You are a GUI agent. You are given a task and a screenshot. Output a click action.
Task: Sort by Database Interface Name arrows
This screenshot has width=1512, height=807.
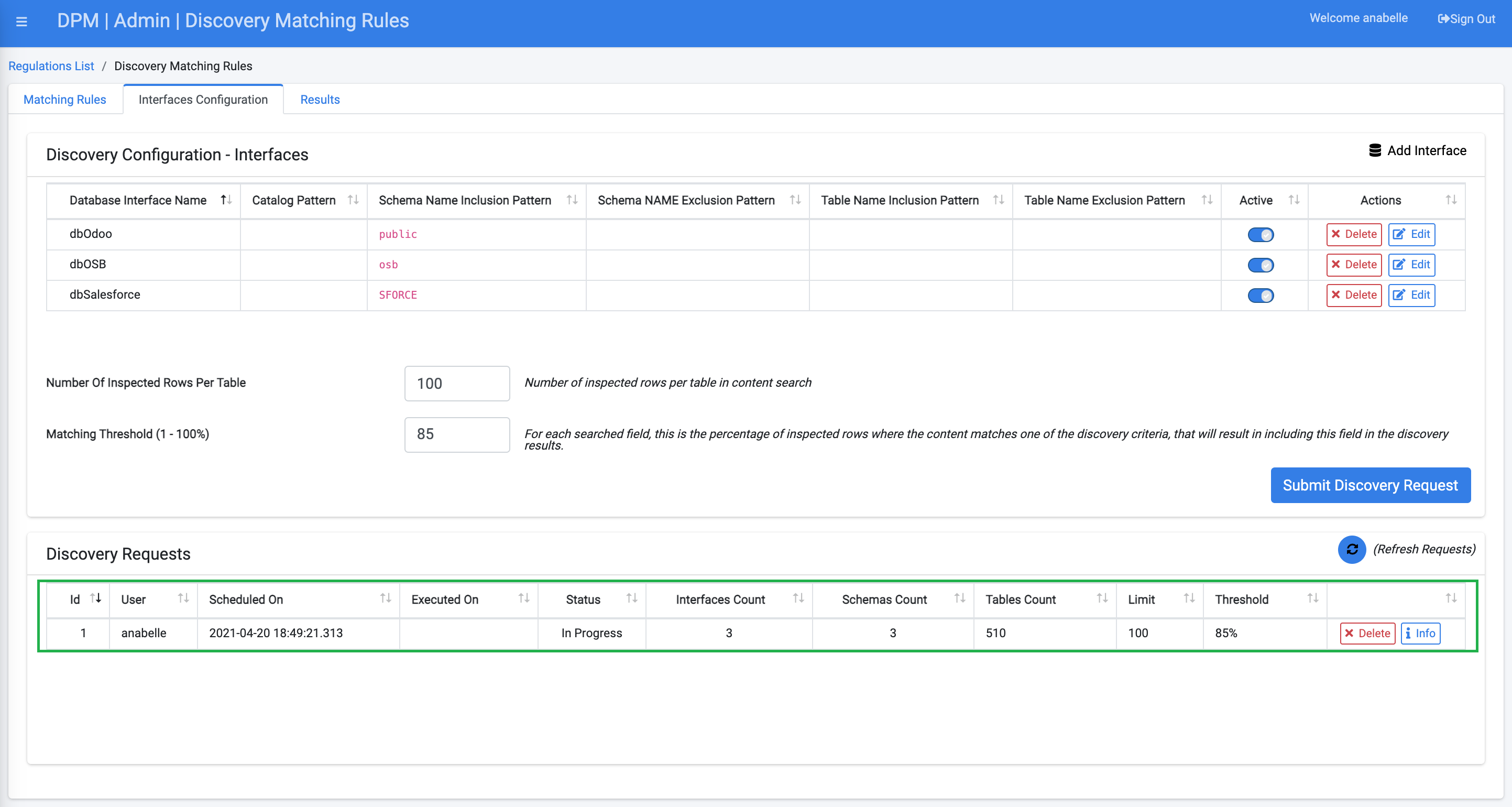click(x=226, y=200)
